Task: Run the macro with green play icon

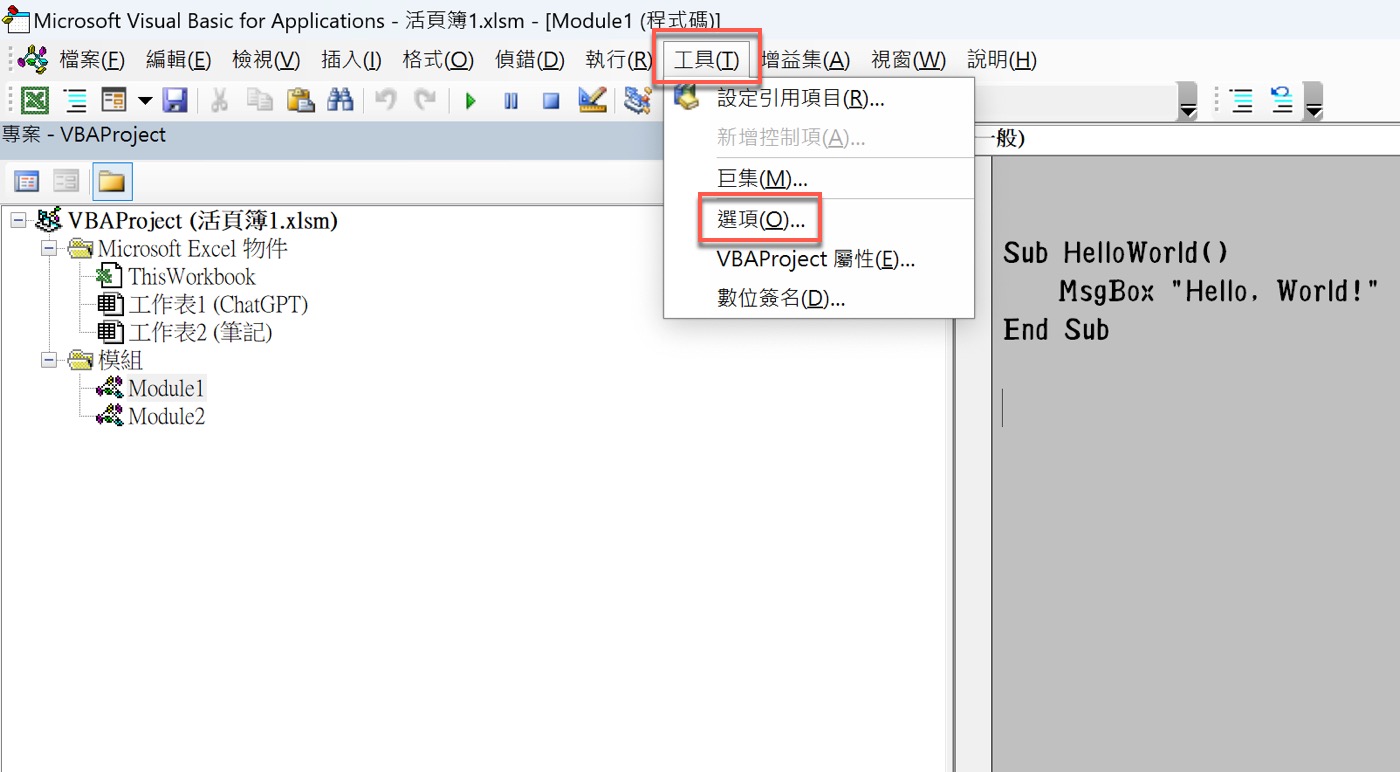Action: 471,101
